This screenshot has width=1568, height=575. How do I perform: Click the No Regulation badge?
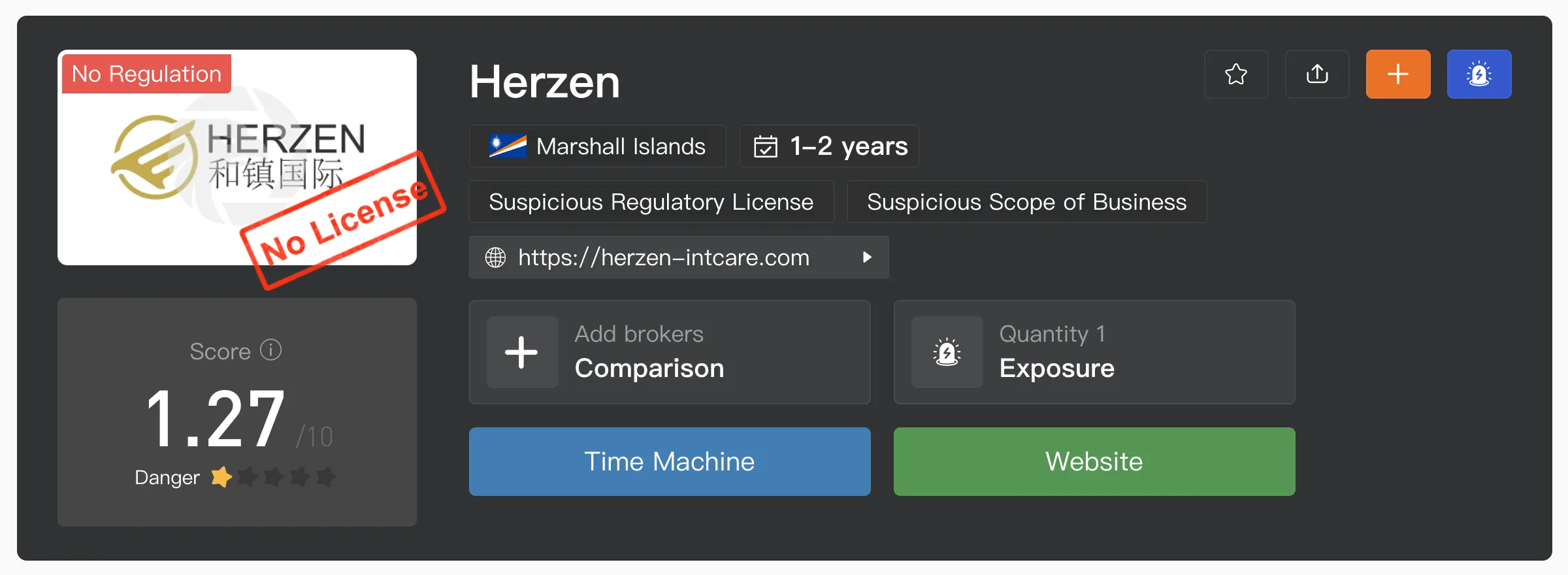click(147, 74)
